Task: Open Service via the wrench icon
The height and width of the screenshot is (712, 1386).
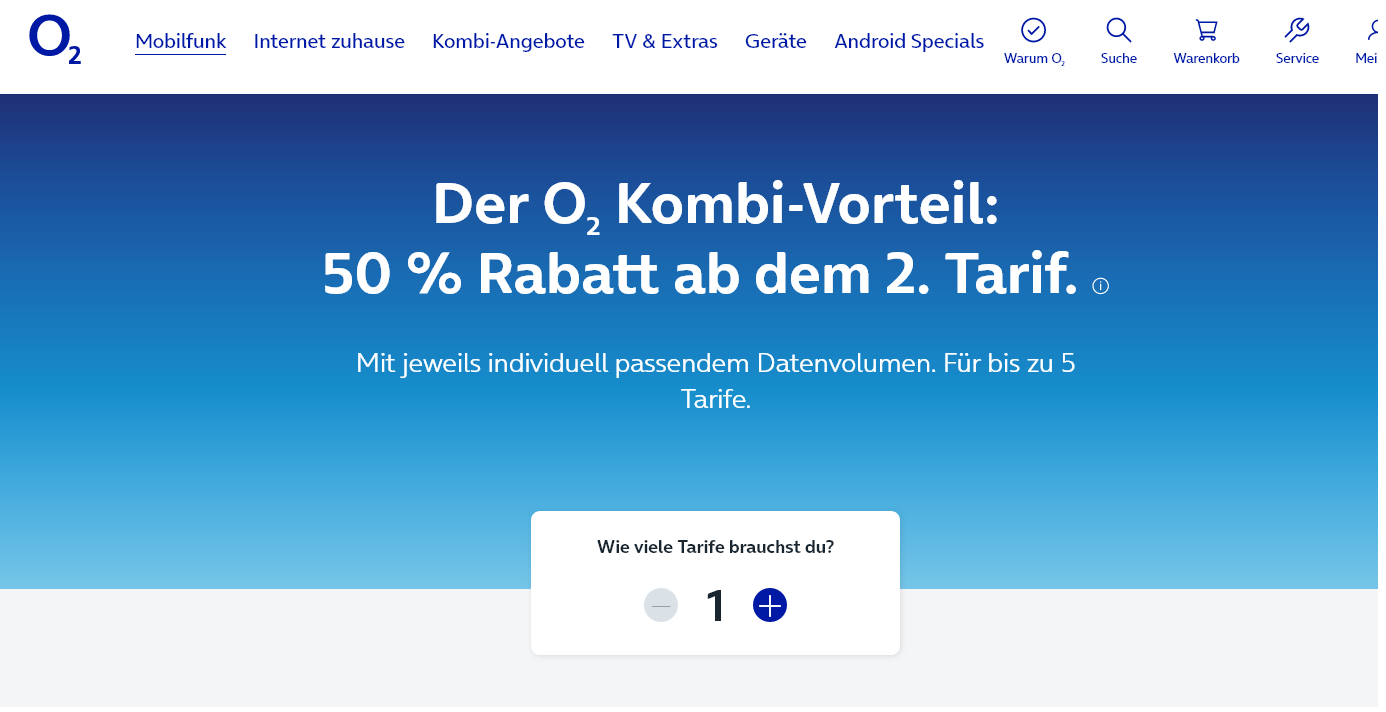Action: [1297, 30]
